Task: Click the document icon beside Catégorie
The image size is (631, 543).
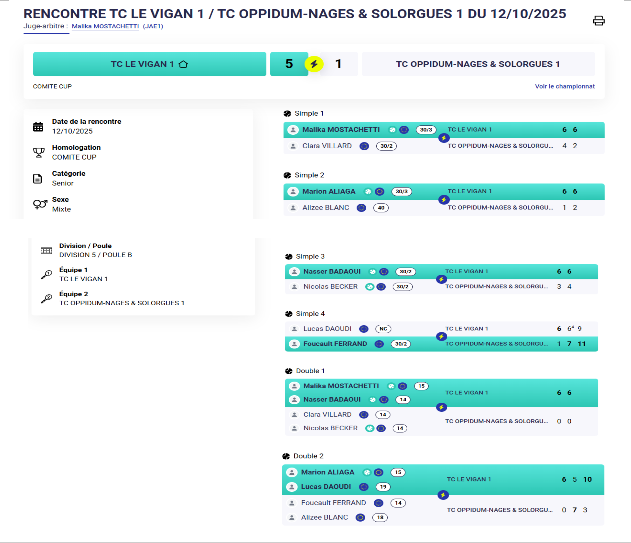Action: pos(38,177)
